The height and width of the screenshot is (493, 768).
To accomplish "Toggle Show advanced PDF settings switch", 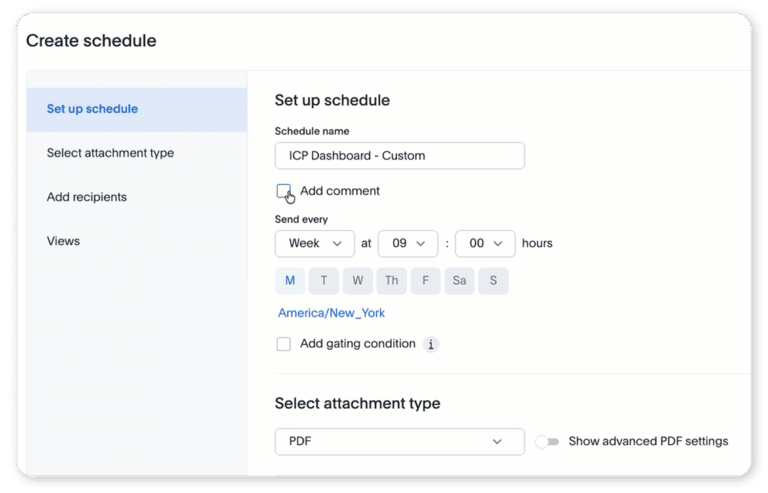I will click(x=547, y=441).
